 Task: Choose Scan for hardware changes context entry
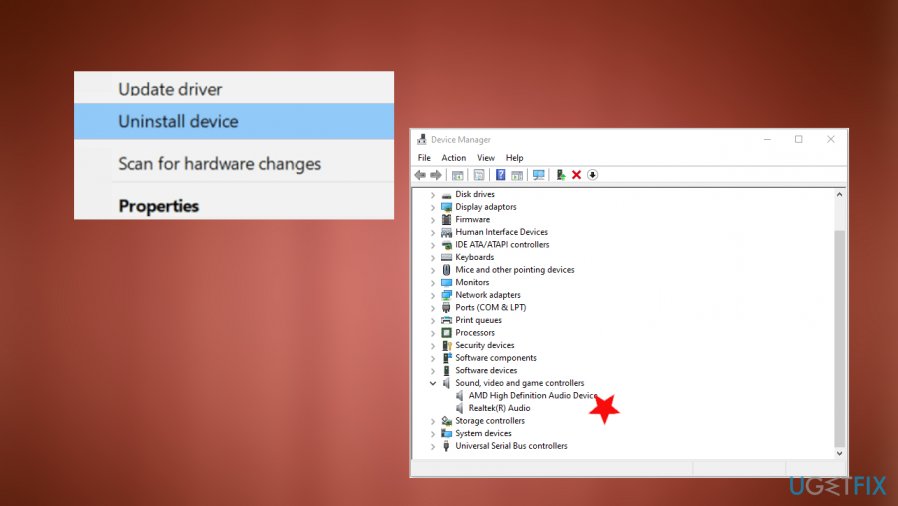(234, 164)
